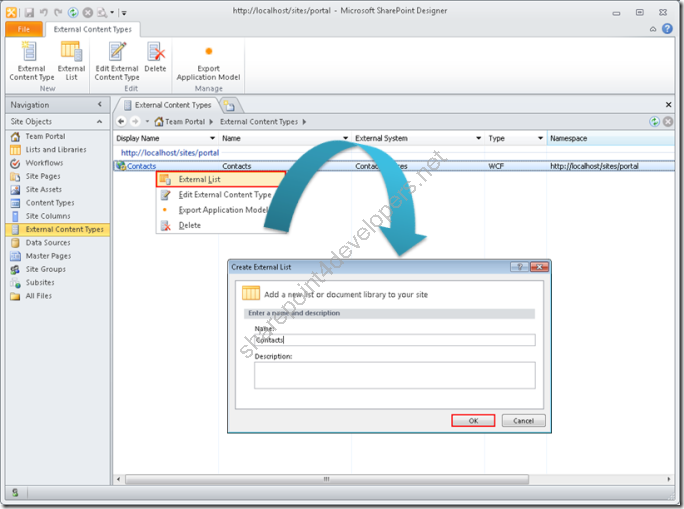Viewport: 684px width, 509px height.
Task: Close the External Content Types document tab
Action: tap(668, 105)
